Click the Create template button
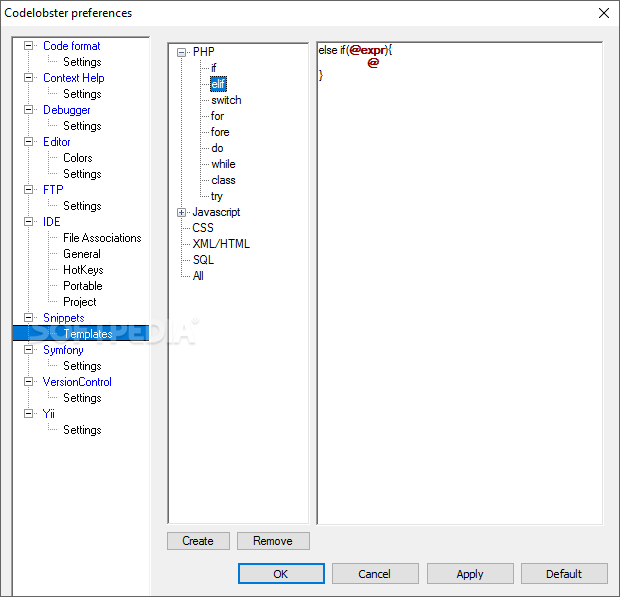The height and width of the screenshot is (597, 620). coord(198,540)
